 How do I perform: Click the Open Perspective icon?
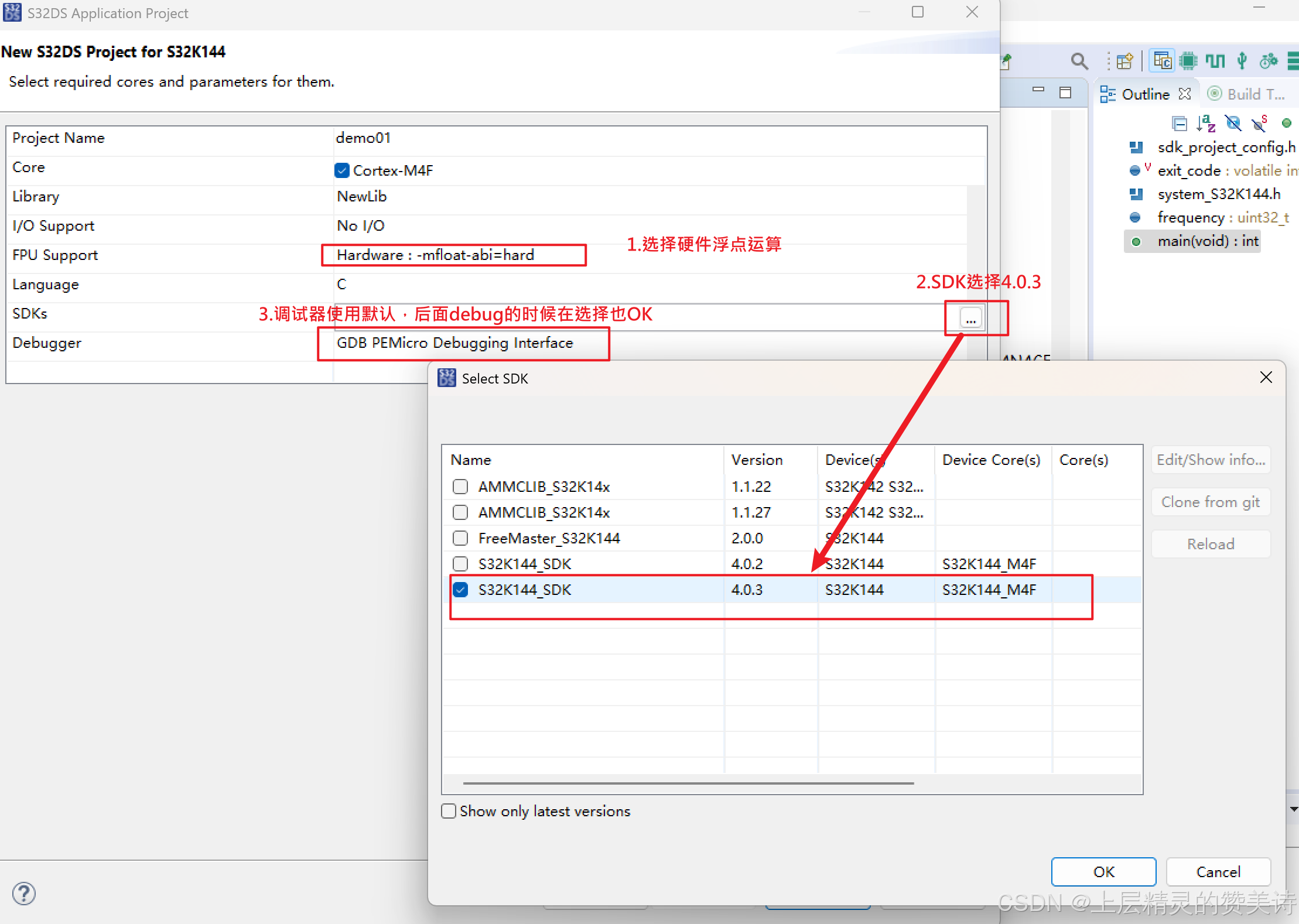tap(1125, 61)
